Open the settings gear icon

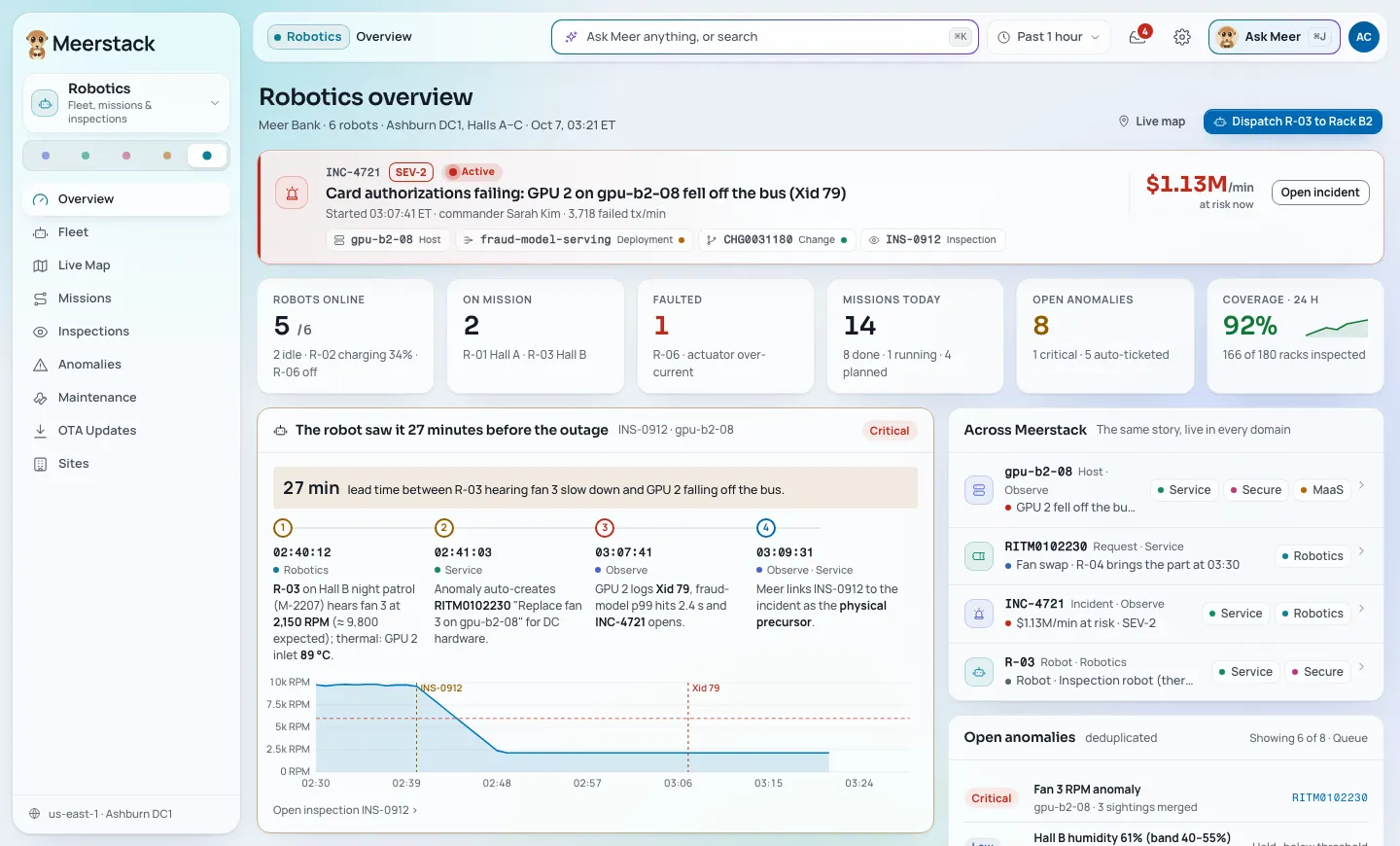[1182, 37]
